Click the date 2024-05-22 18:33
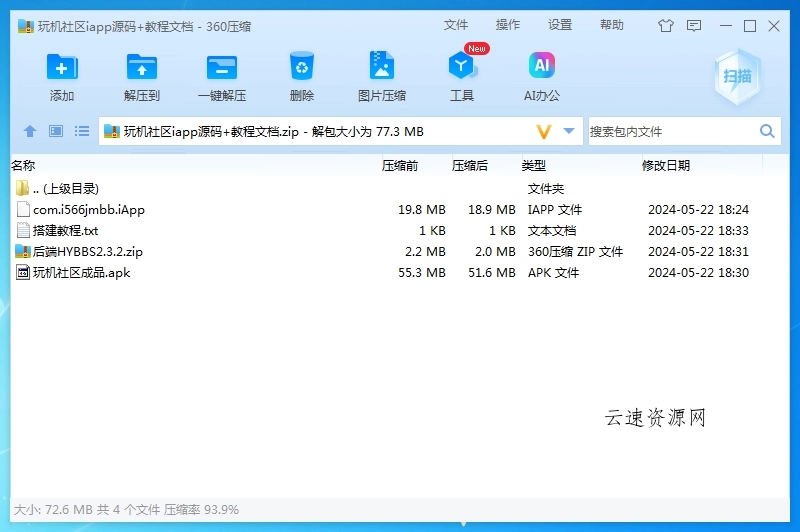The height and width of the screenshot is (532, 800). pos(698,231)
